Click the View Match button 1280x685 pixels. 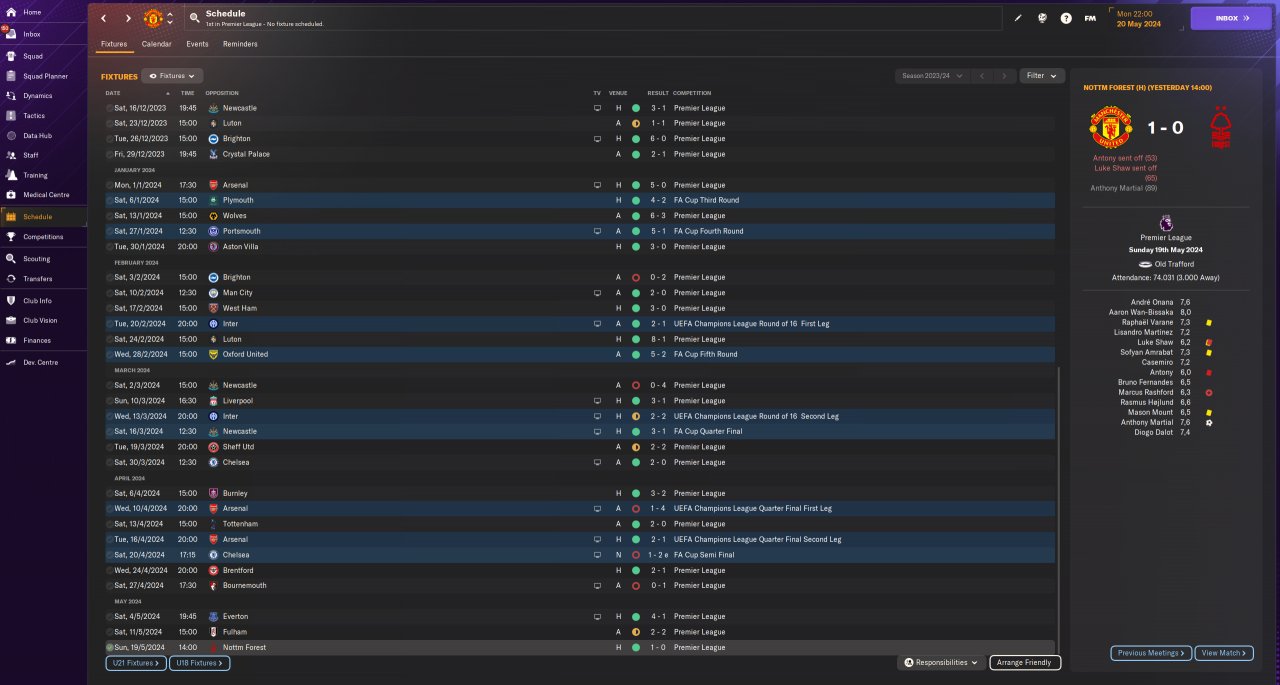[x=1222, y=653]
